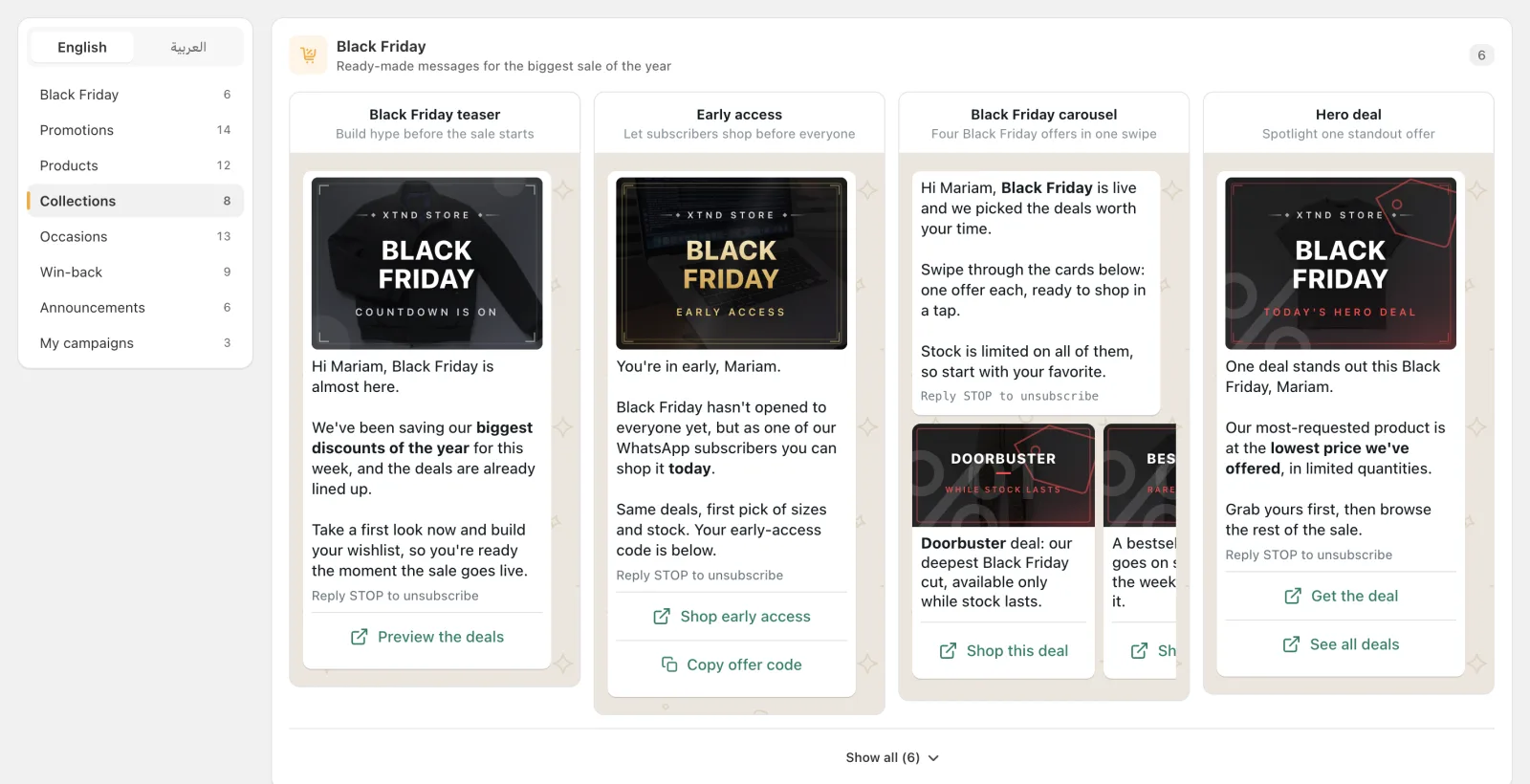
Task: Select the Collections category
Action: tap(135, 201)
